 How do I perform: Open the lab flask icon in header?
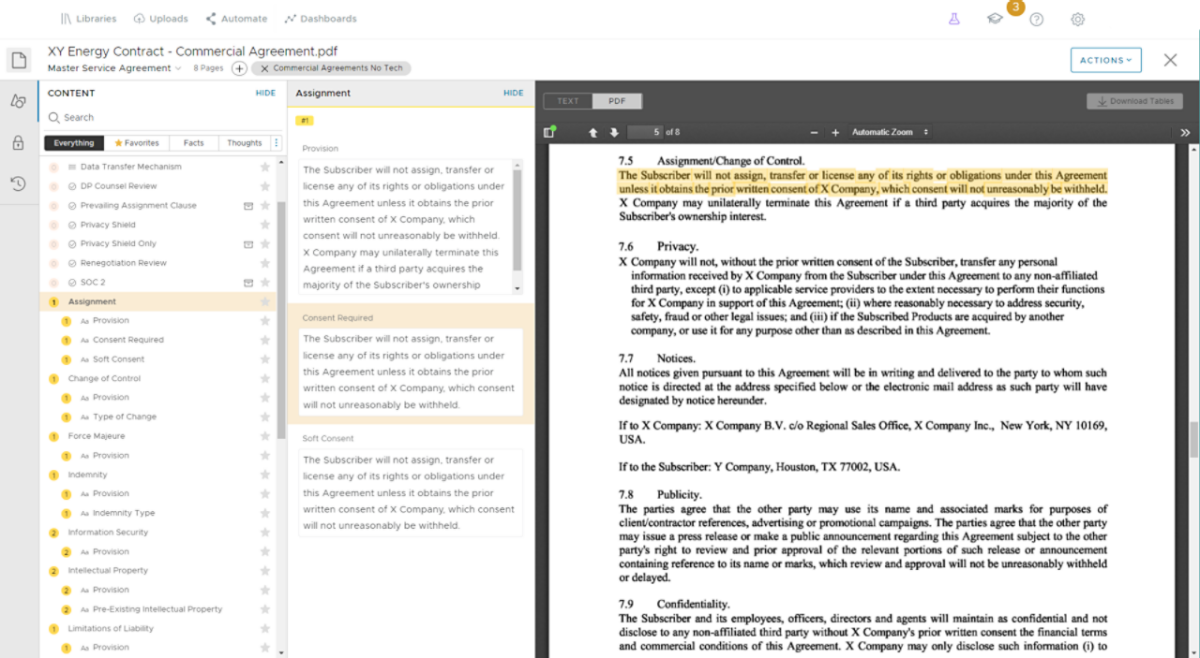coord(954,19)
